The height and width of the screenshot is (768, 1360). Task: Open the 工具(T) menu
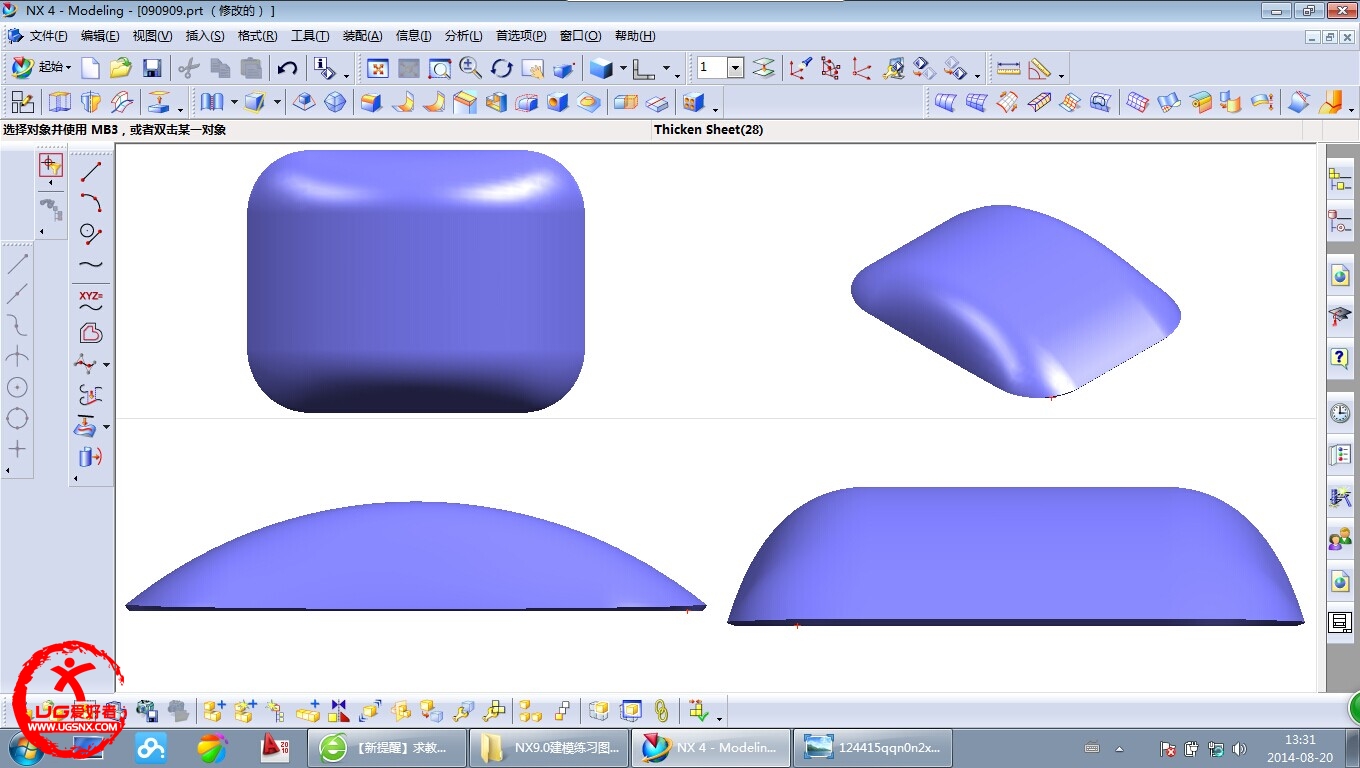[310, 36]
